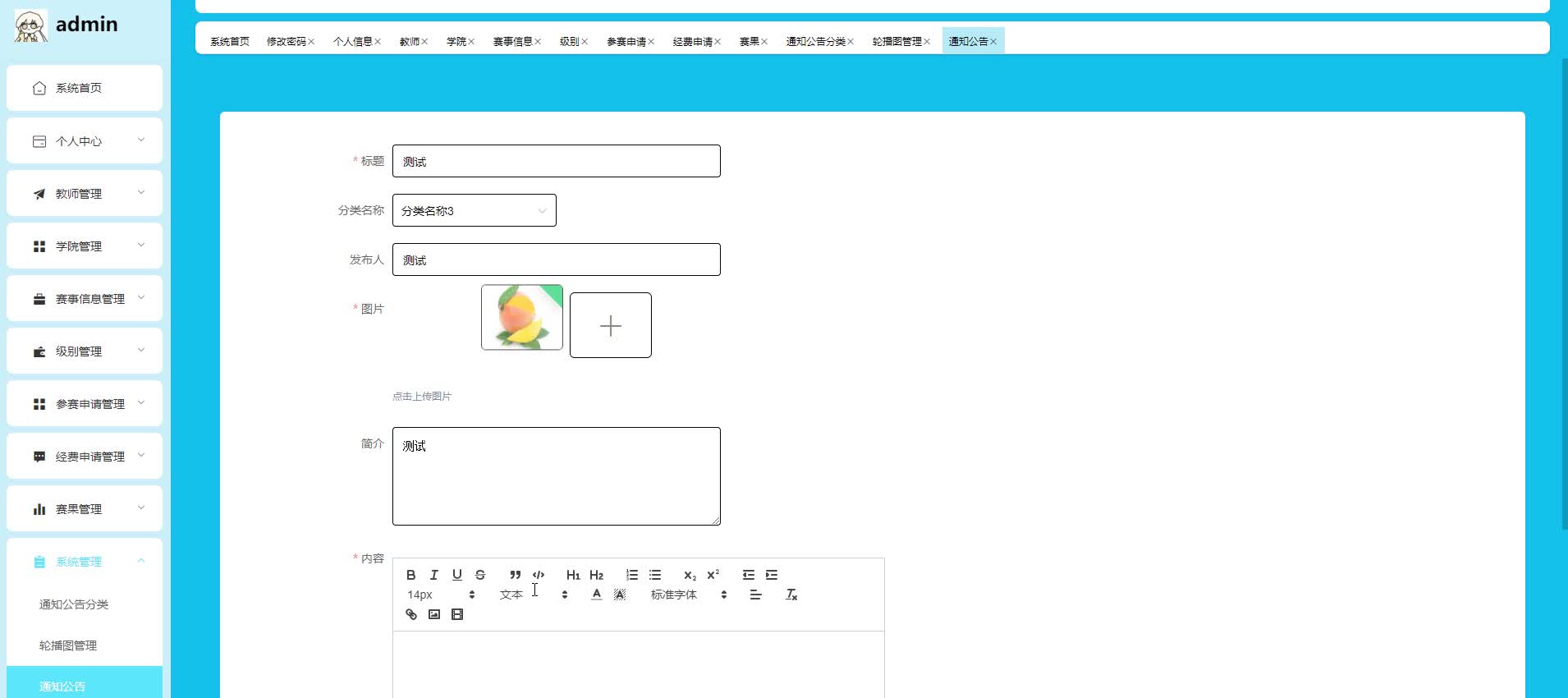
Task: Toggle italic formatting in content editor
Action: coord(434,575)
